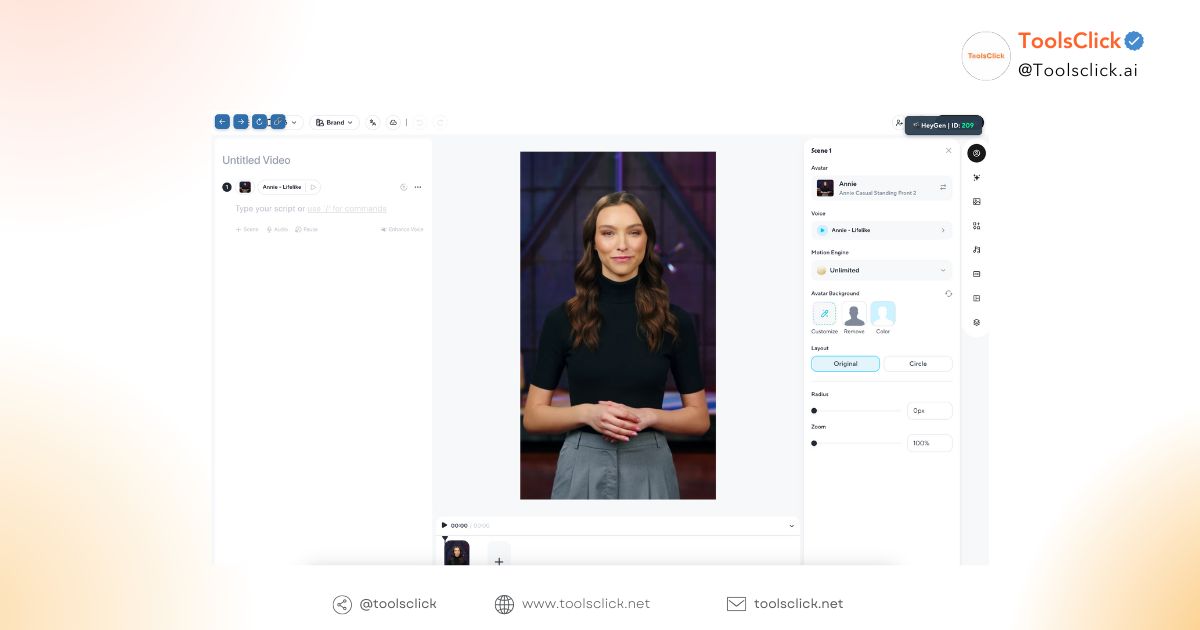1200x630 pixels.
Task: Reset avatar background with refresh icon
Action: click(948, 294)
